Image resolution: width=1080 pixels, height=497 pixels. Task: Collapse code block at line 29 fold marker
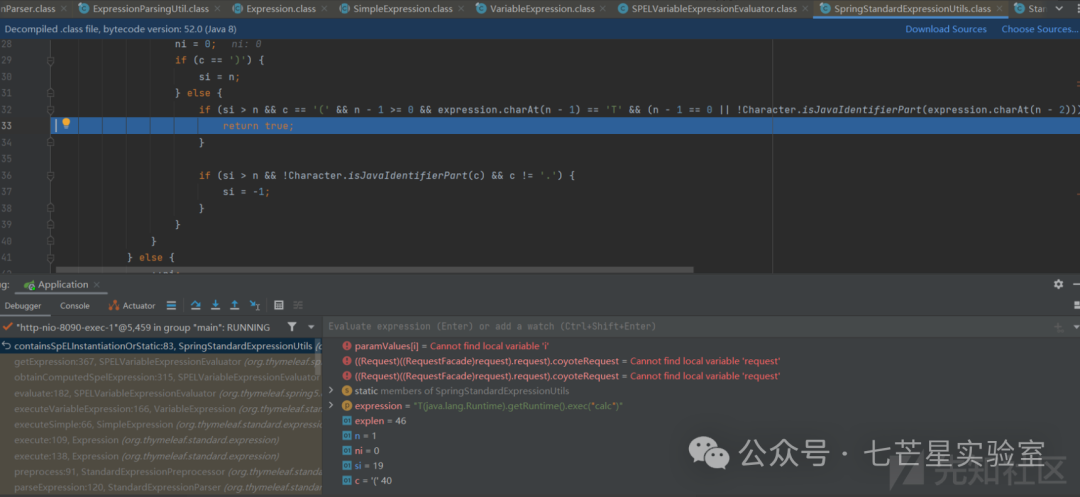pyautogui.click(x=50, y=61)
